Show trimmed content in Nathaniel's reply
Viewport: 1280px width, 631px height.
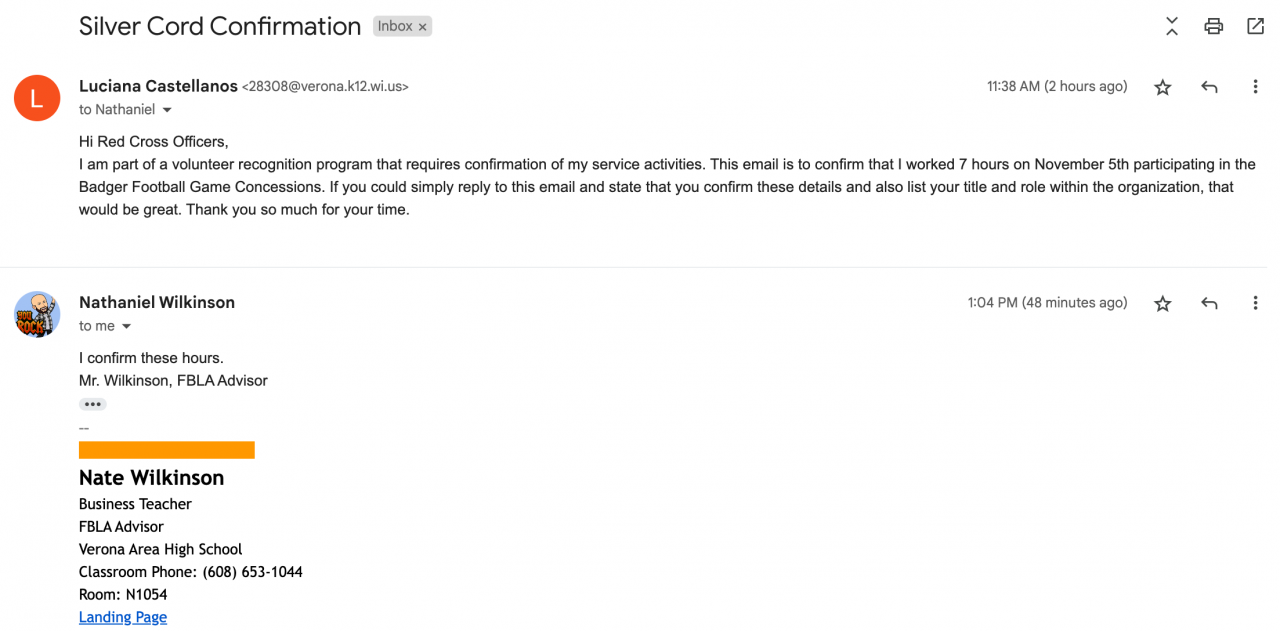point(93,404)
